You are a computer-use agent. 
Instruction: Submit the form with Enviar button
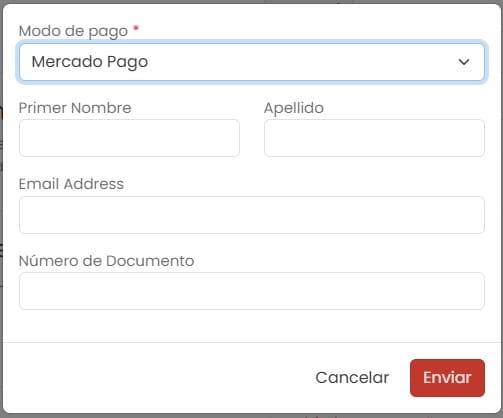tap(447, 378)
